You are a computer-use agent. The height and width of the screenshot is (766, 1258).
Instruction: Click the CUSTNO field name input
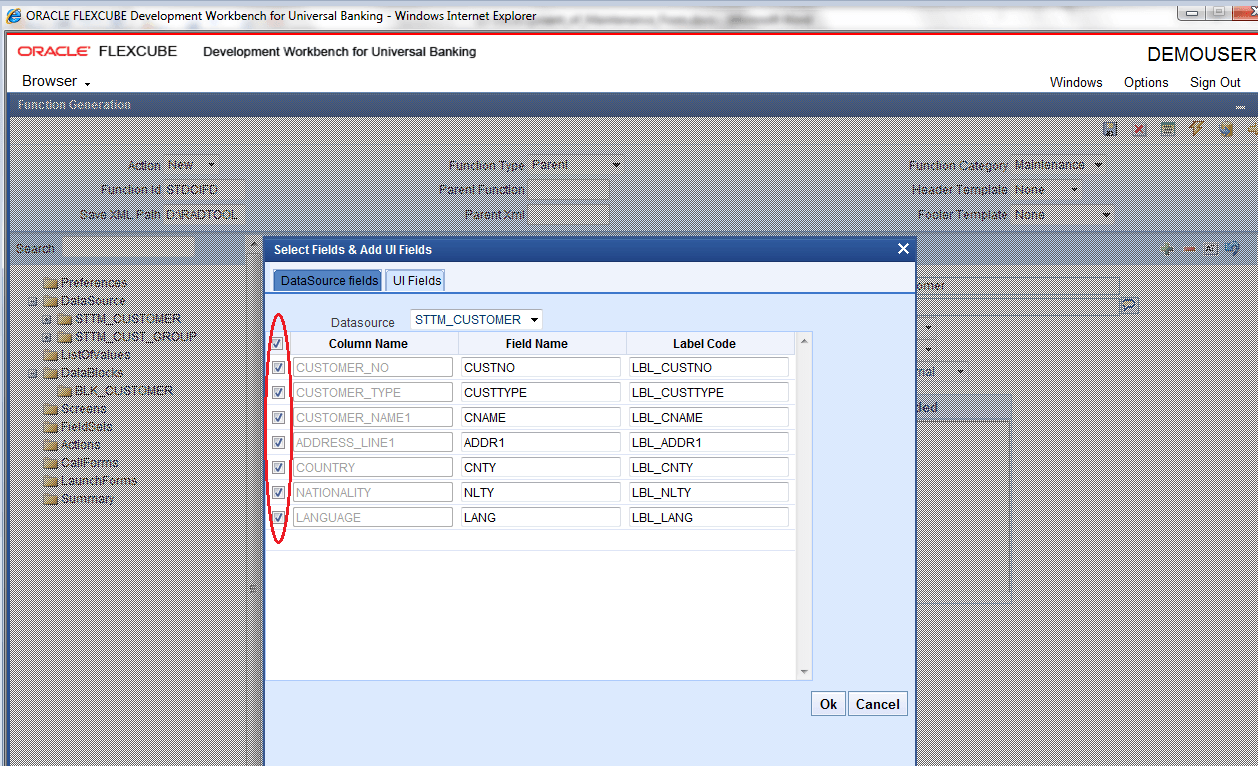click(x=541, y=368)
